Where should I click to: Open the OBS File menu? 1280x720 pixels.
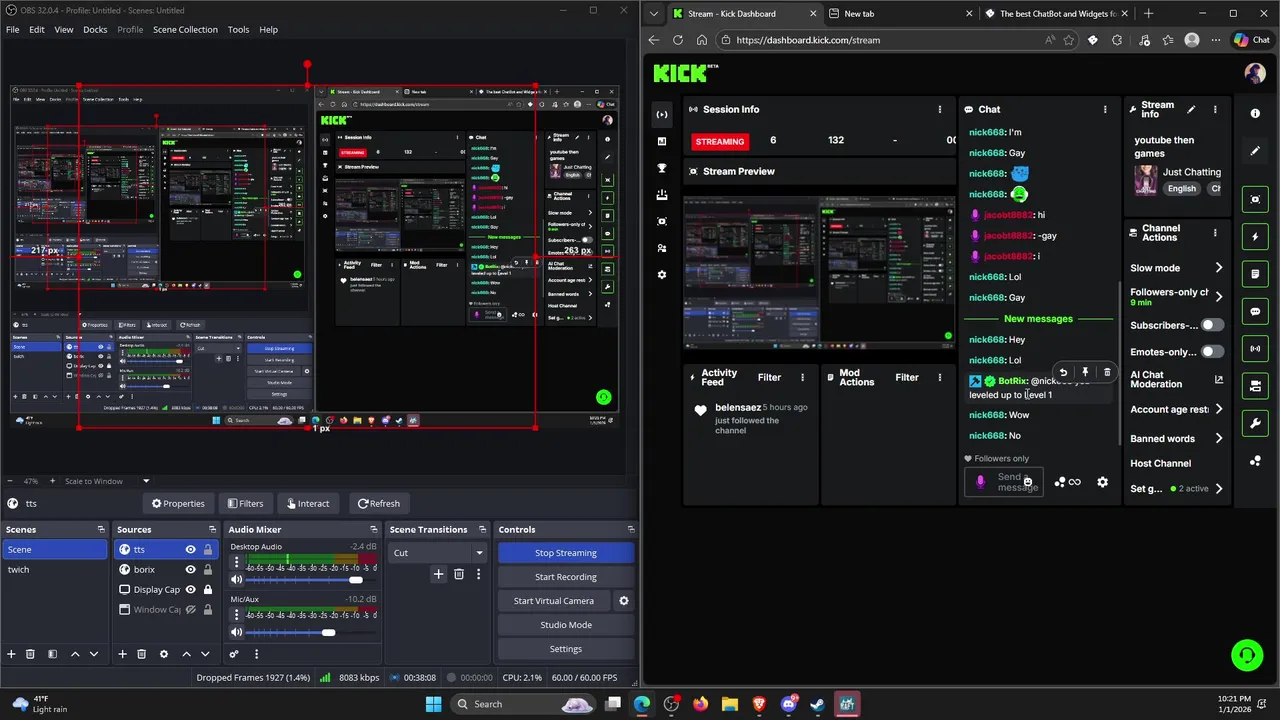(12, 29)
